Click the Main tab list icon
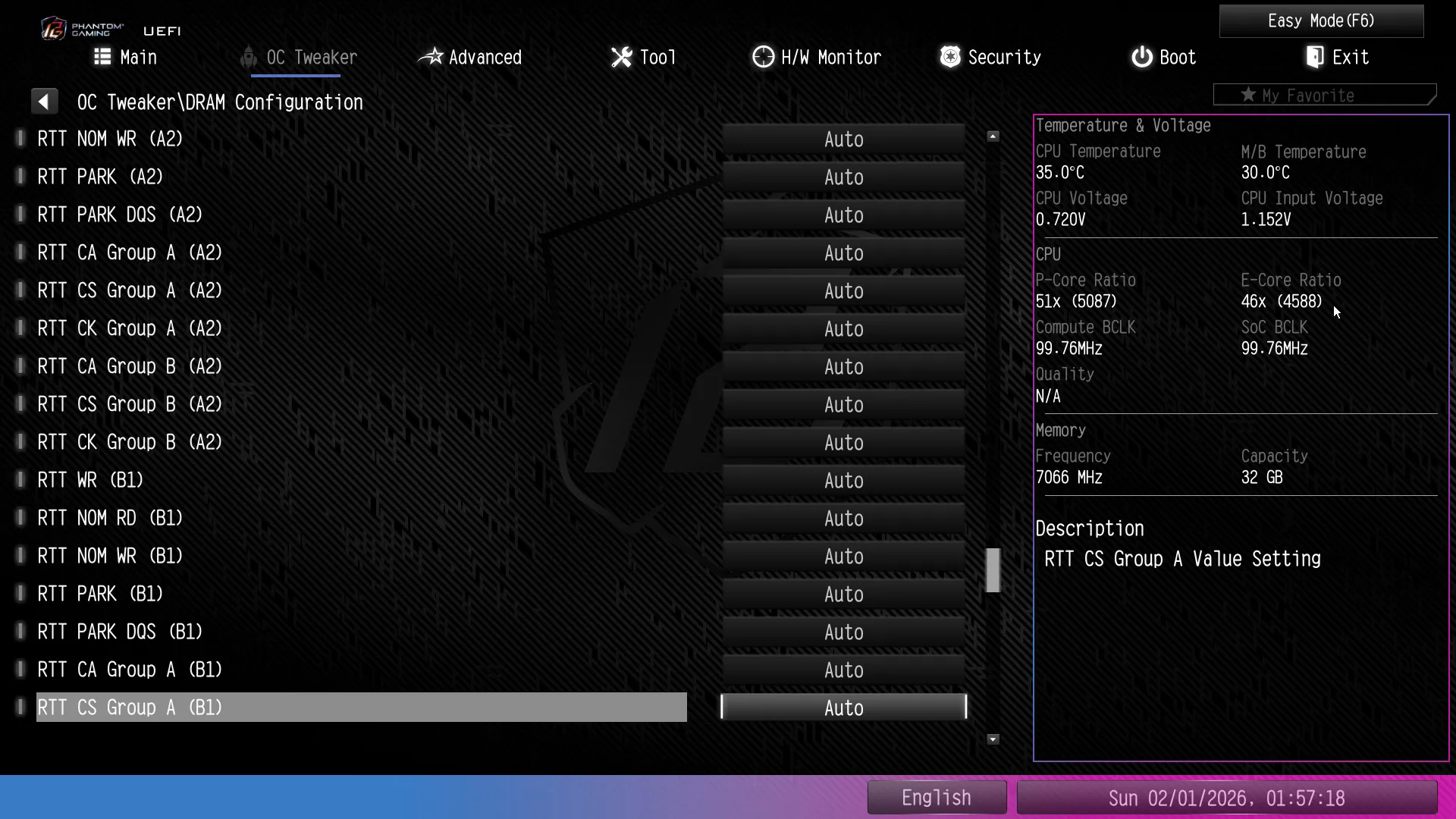 102,57
